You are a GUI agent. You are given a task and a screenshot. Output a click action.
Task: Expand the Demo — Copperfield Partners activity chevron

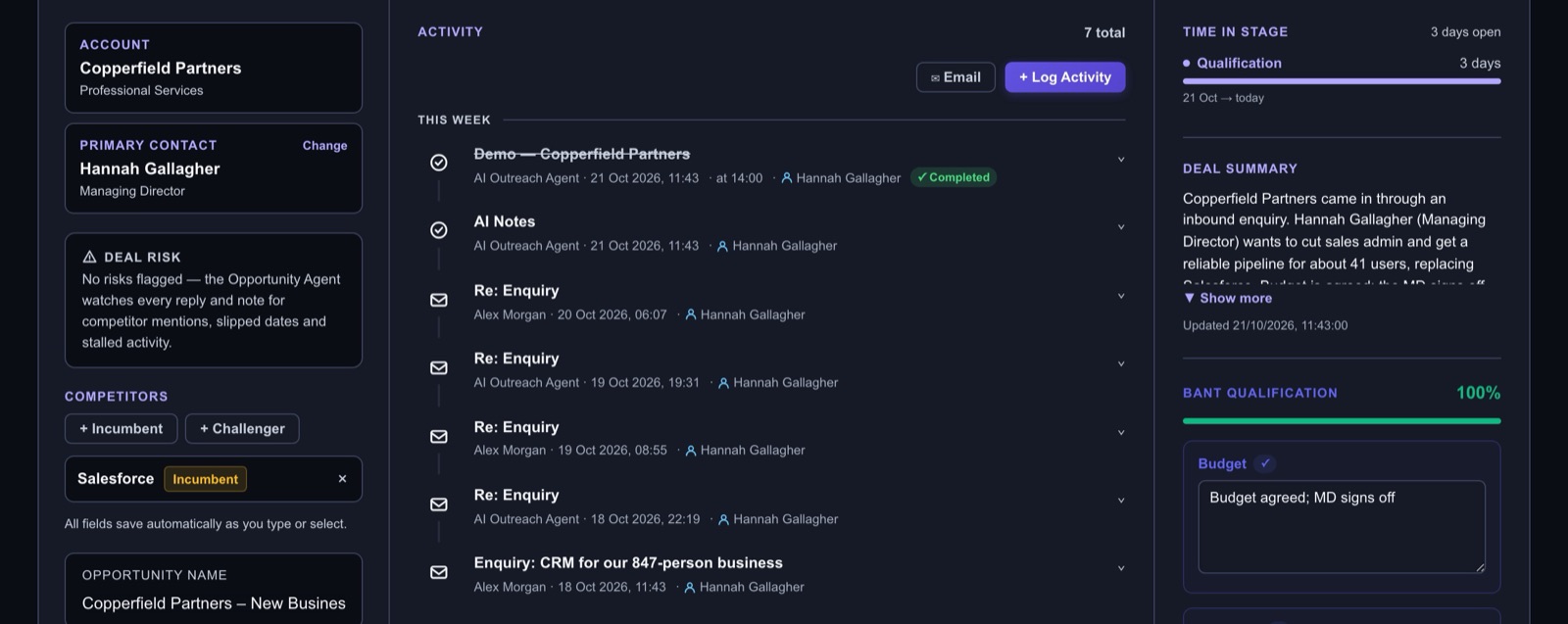click(x=1121, y=160)
